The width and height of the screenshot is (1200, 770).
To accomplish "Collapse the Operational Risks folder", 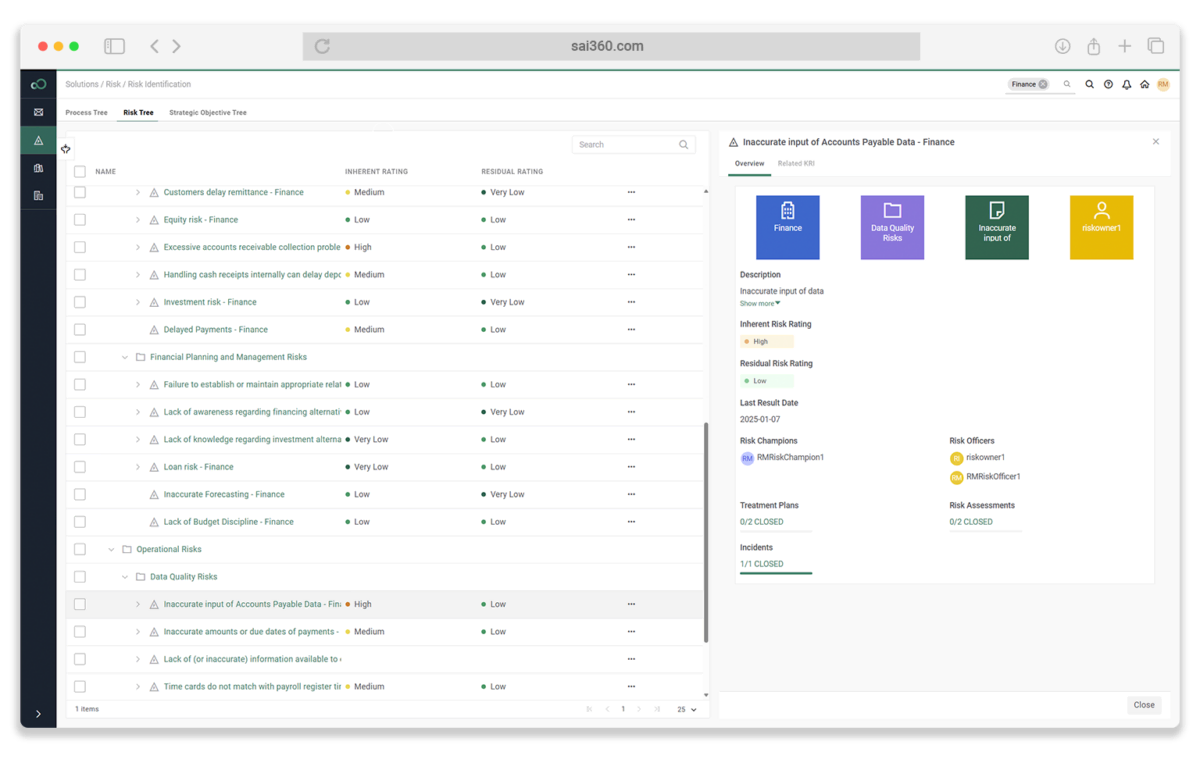I will tap(111, 550).
